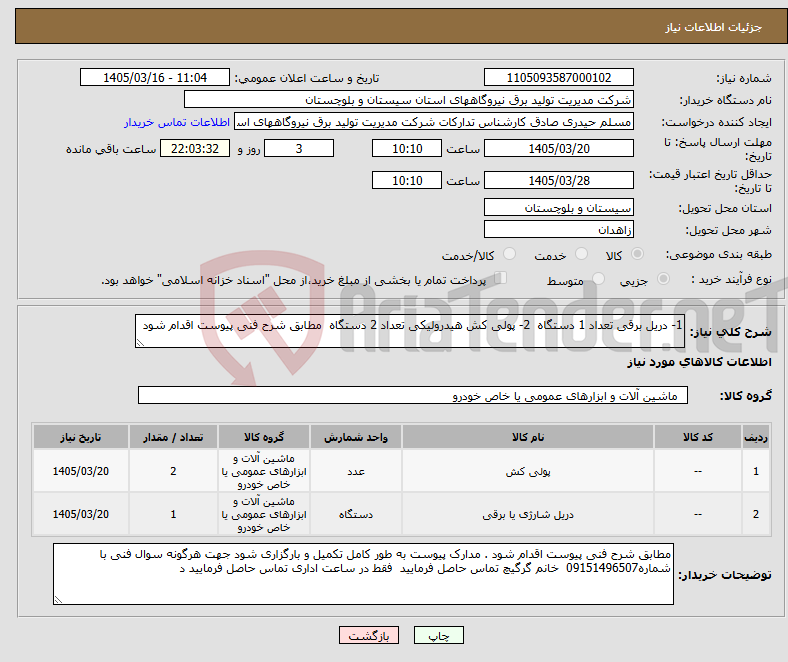Viewport: 788px width, 662px height.
Task: Click the buyer organization name field
Action: (409, 100)
